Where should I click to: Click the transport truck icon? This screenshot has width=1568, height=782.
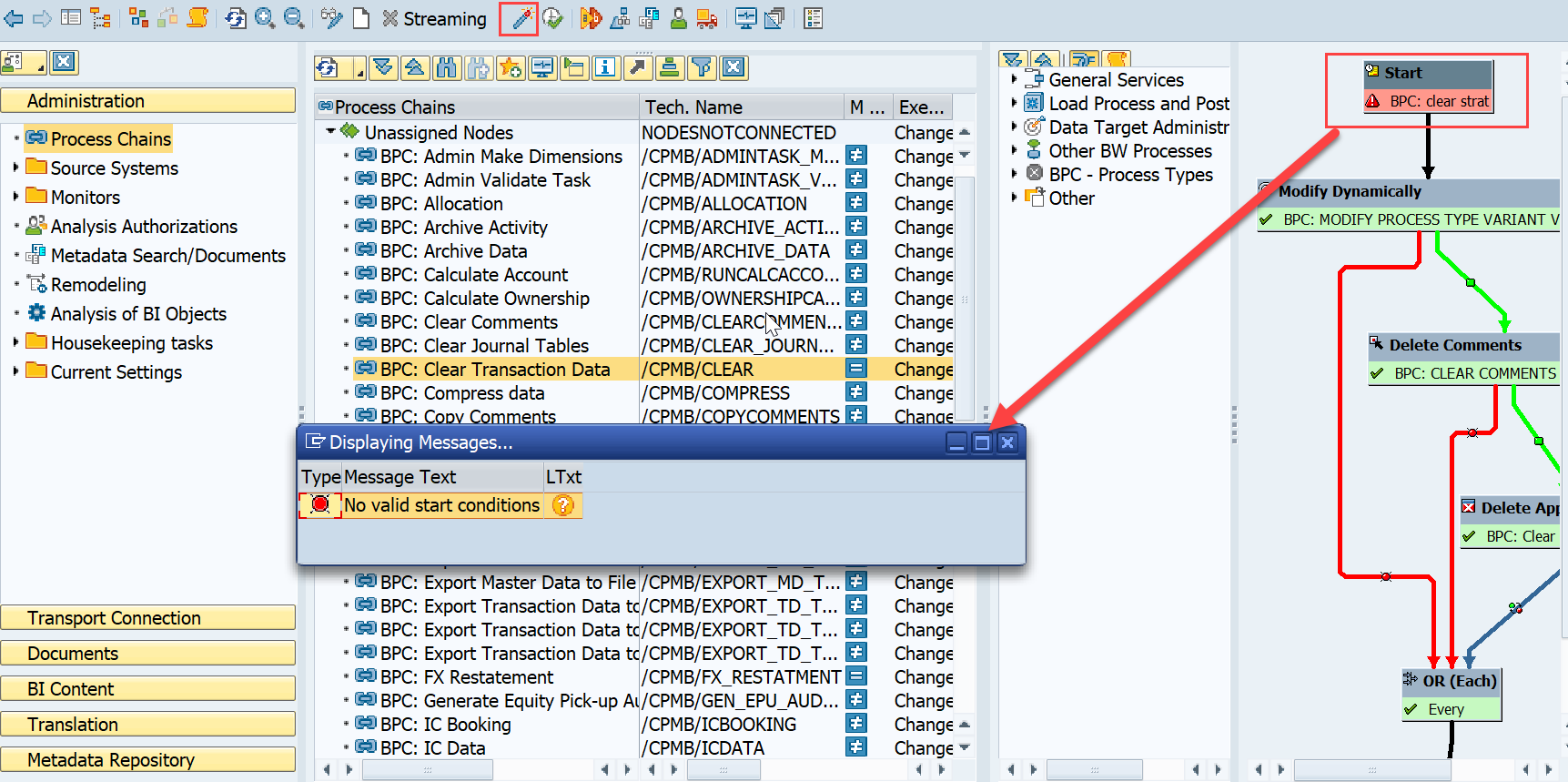pos(706,18)
